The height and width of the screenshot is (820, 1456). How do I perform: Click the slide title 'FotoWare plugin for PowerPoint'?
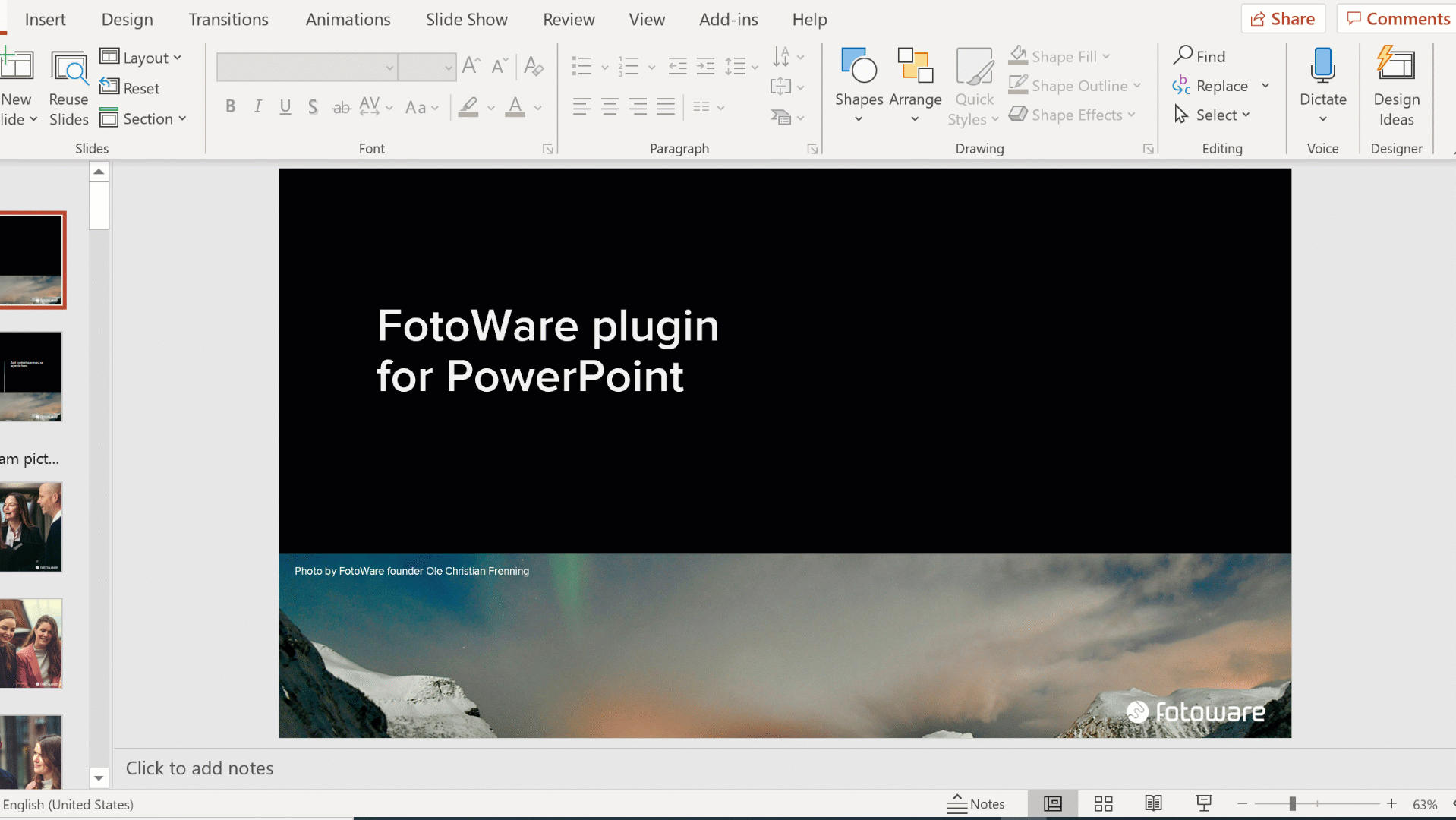pyautogui.click(x=547, y=351)
